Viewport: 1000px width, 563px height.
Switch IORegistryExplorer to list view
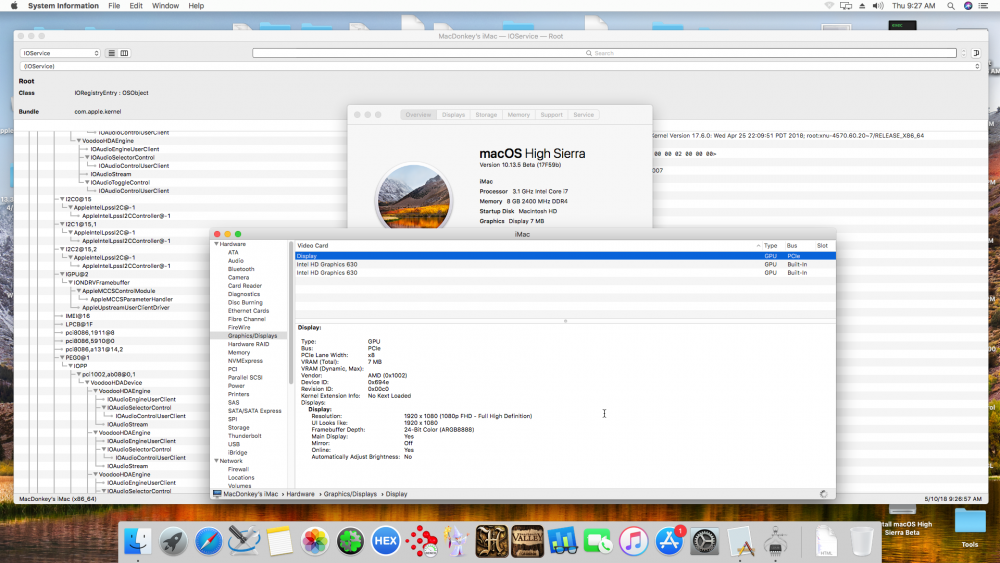(x=112, y=53)
